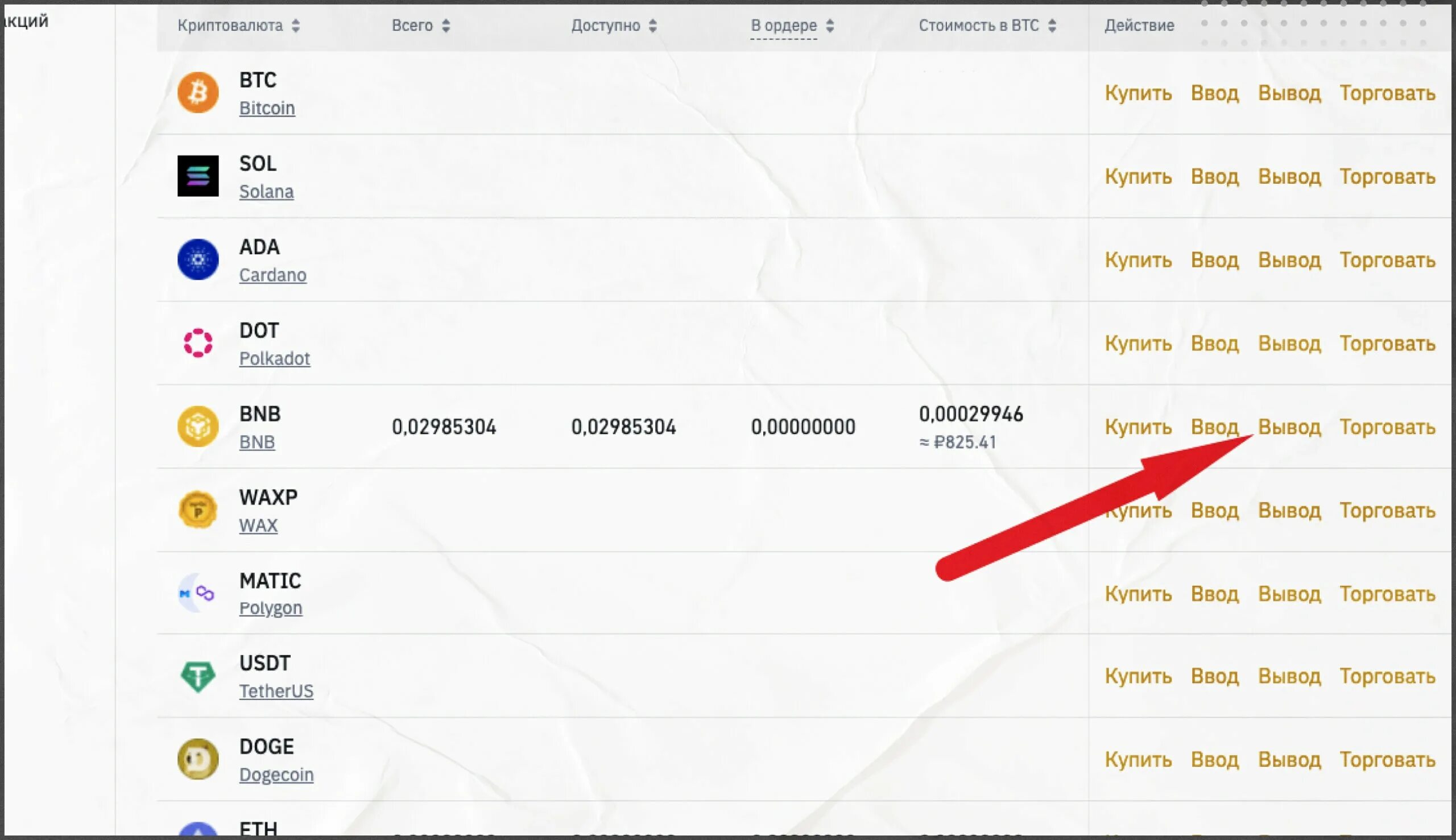
Task: Open the TetherUS name link
Action: 276,691
